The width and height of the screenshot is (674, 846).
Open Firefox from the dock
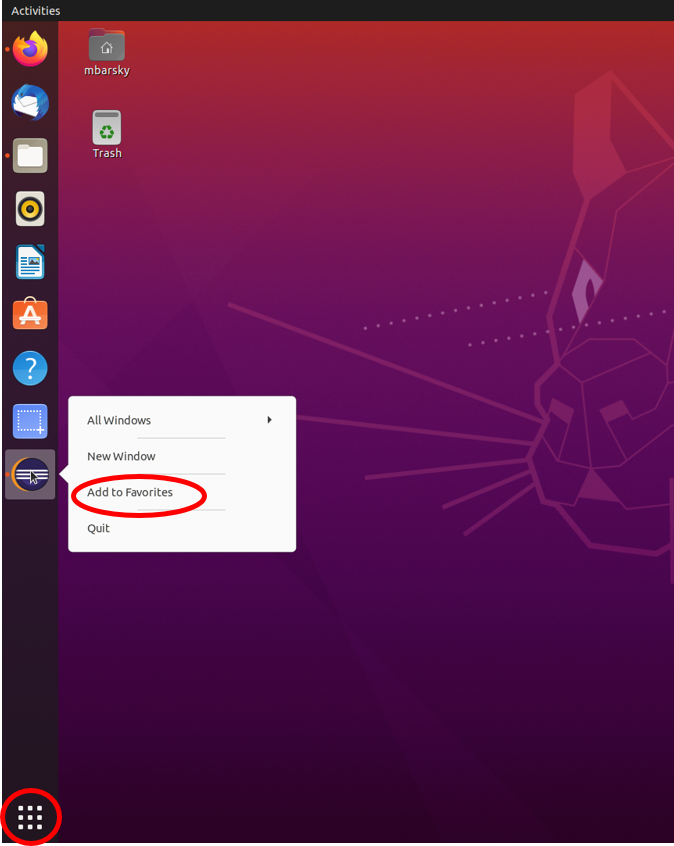tap(30, 49)
